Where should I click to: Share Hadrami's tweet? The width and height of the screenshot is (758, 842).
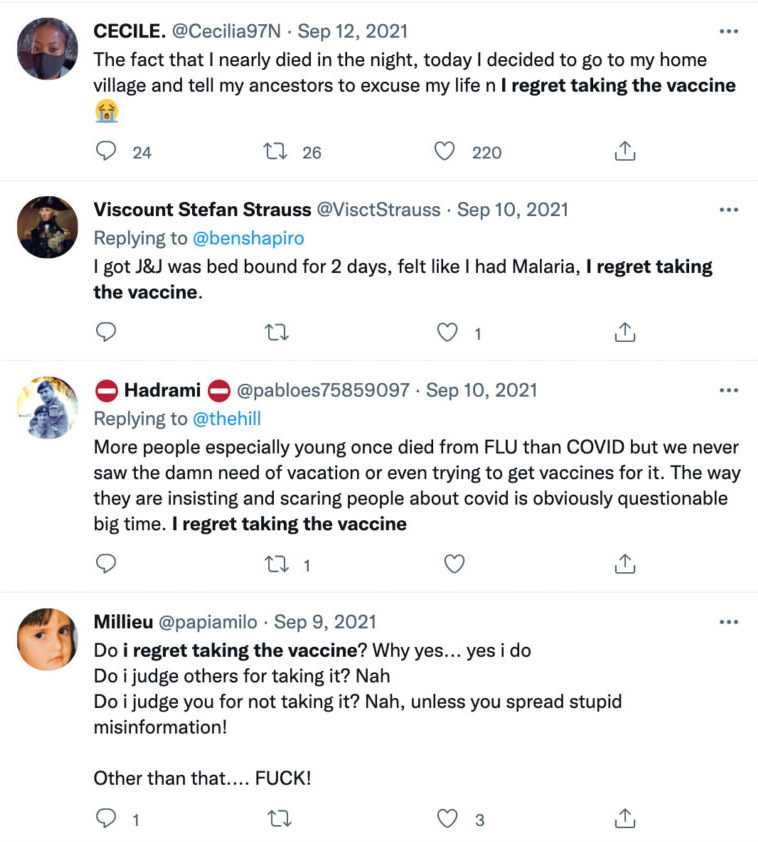(624, 565)
